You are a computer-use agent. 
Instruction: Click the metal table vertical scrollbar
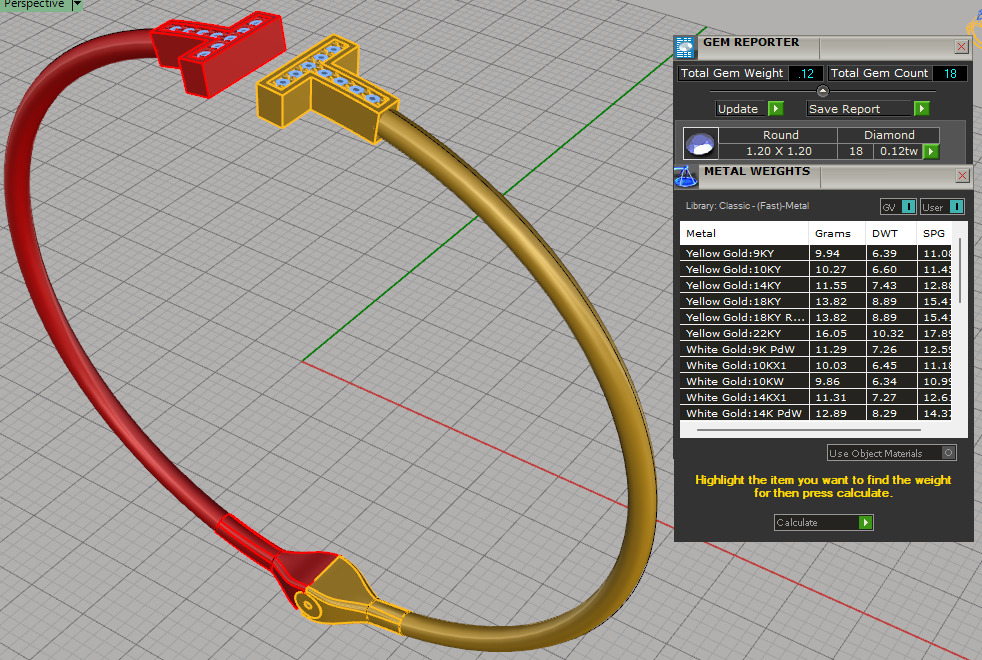tap(961, 272)
